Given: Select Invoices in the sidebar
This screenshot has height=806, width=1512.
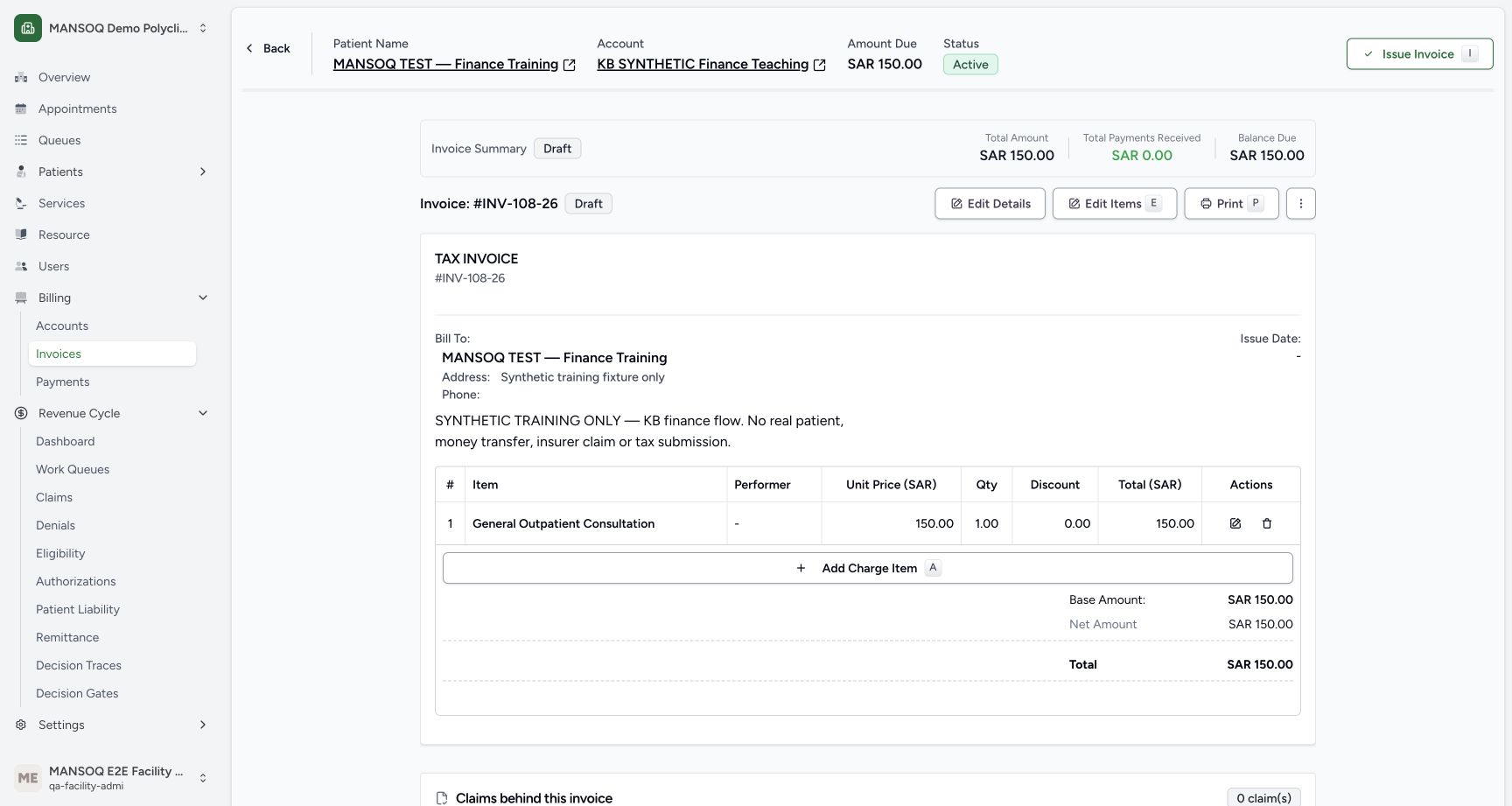Looking at the screenshot, I should pos(112,354).
